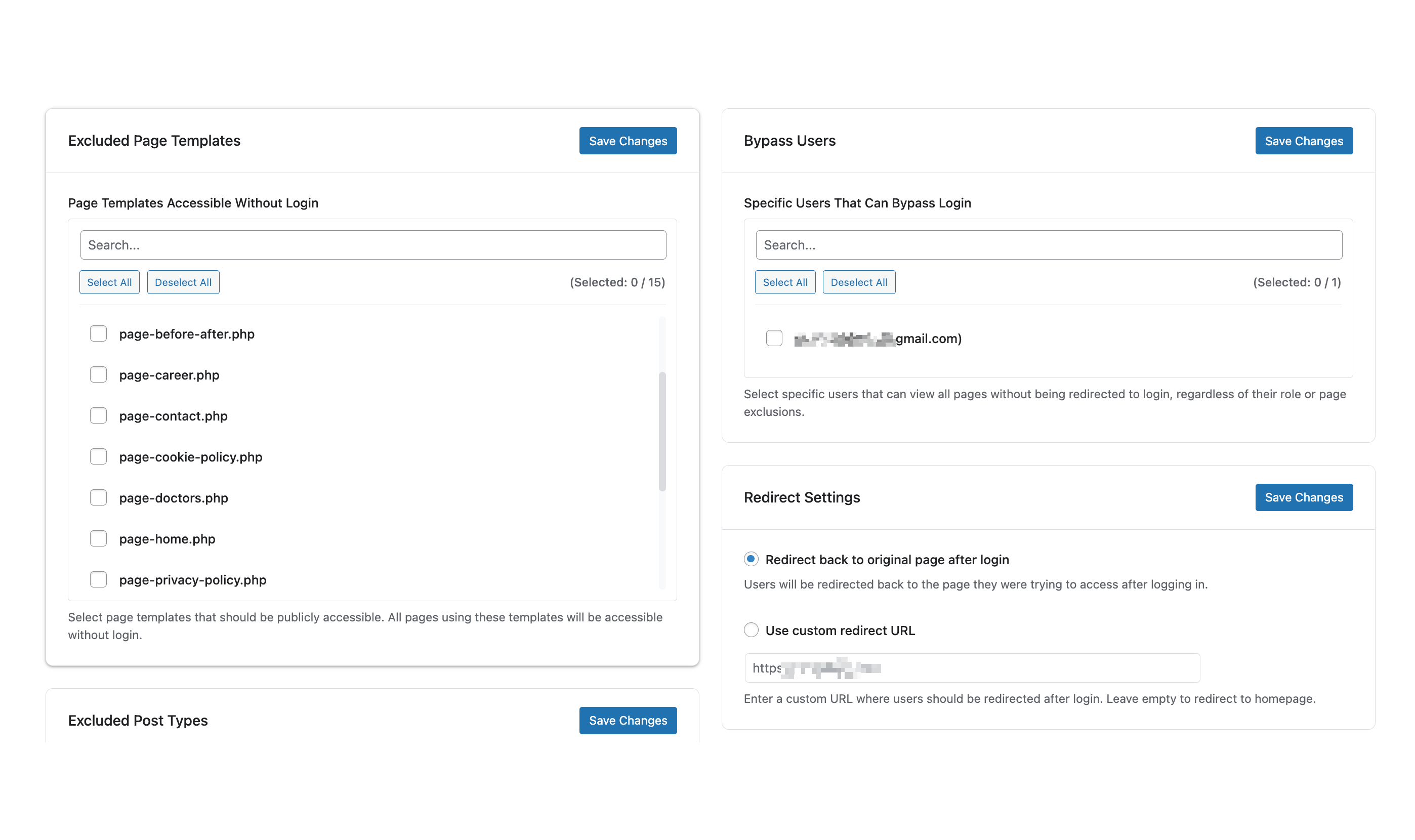Choose Use custom redirect URL option

pyautogui.click(x=751, y=630)
